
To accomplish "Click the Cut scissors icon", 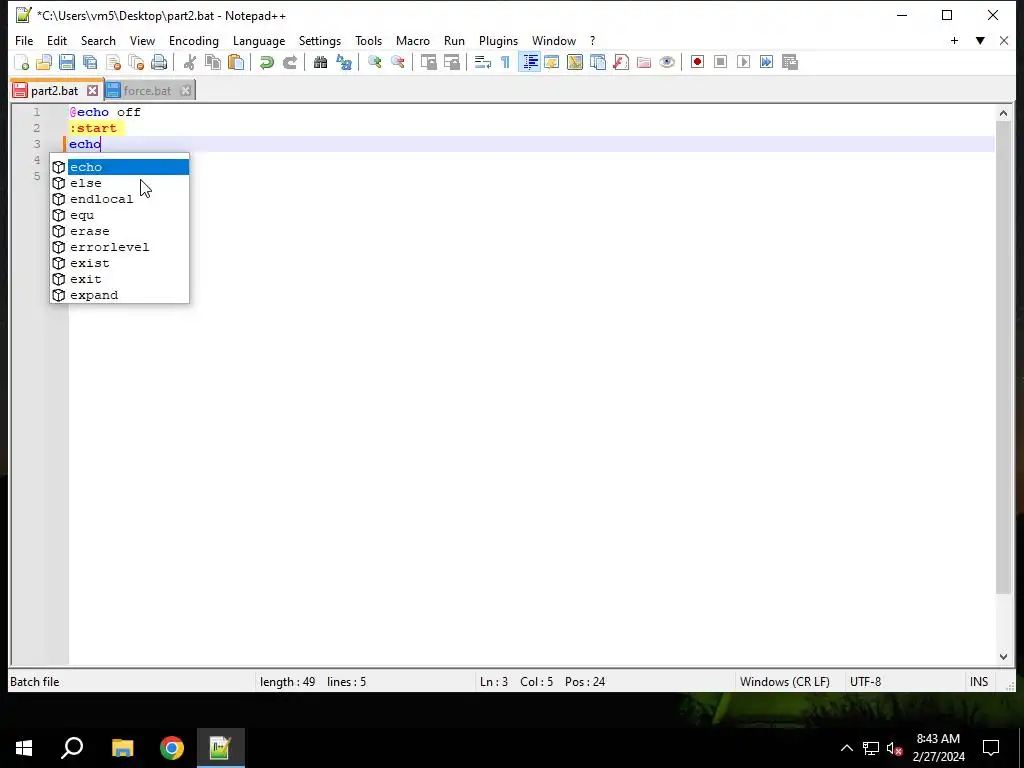I will (x=189, y=62).
